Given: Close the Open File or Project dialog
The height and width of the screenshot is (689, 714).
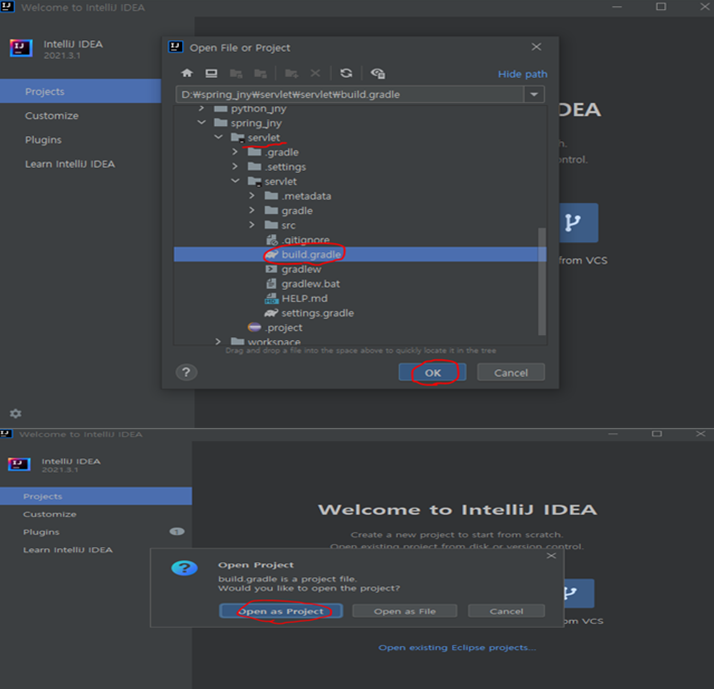Looking at the screenshot, I should point(536,47).
